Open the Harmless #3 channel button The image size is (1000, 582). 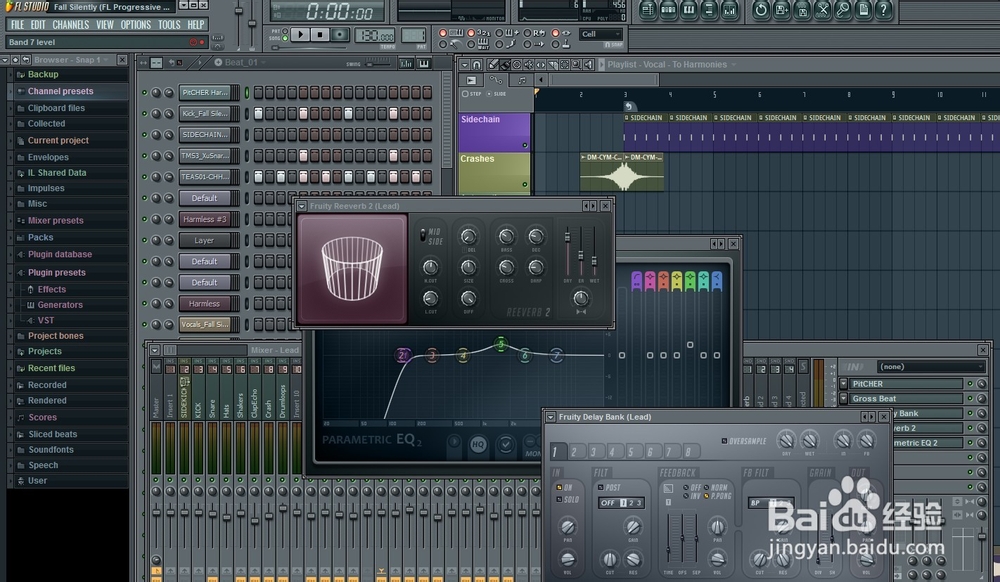click(205, 219)
